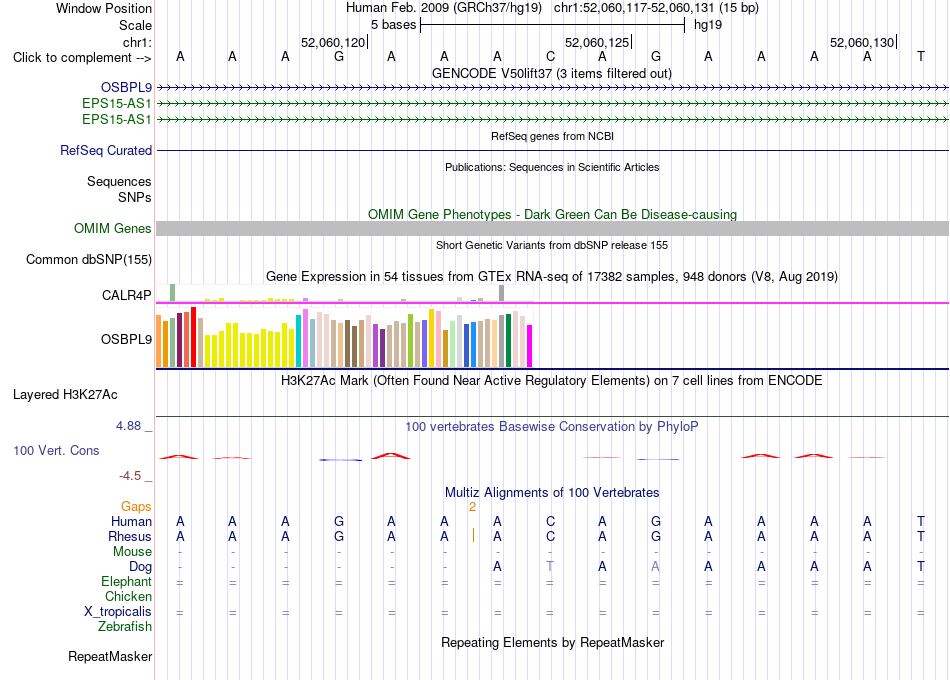
Task: Click the RepeatMasker track label
Action: tap(110, 656)
